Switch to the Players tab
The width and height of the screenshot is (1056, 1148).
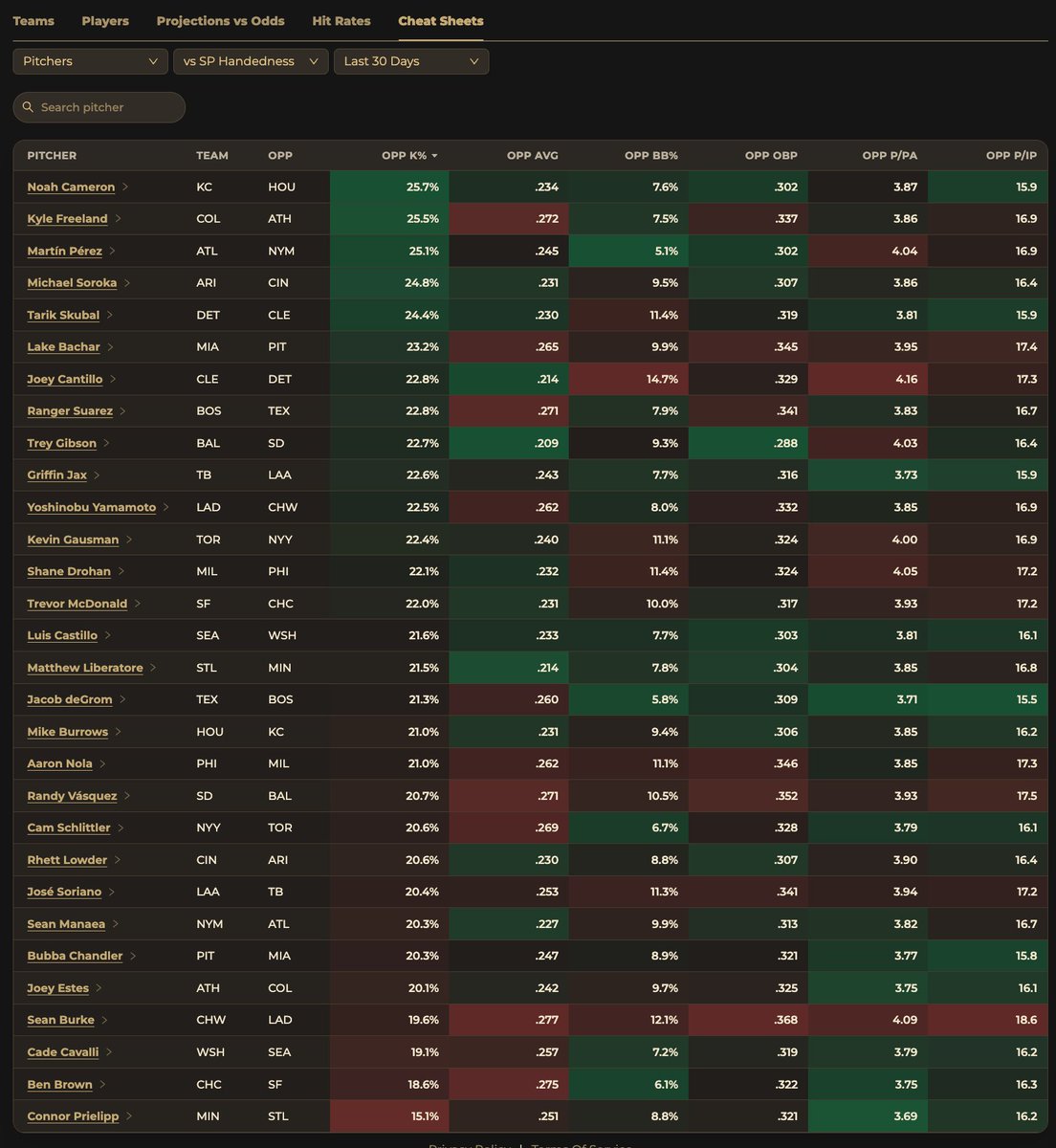pyautogui.click(x=105, y=21)
